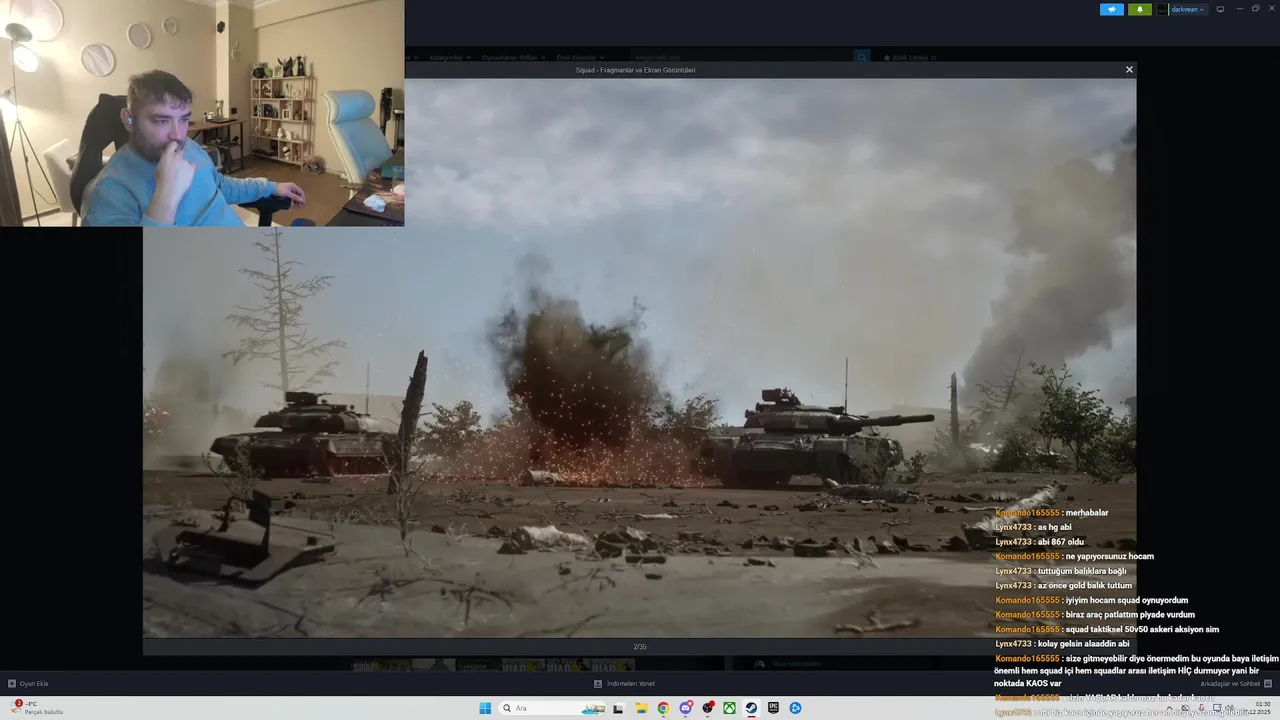Open Google Chrome from the taskbar
1280x720 pixels.
tap(663, 708)
